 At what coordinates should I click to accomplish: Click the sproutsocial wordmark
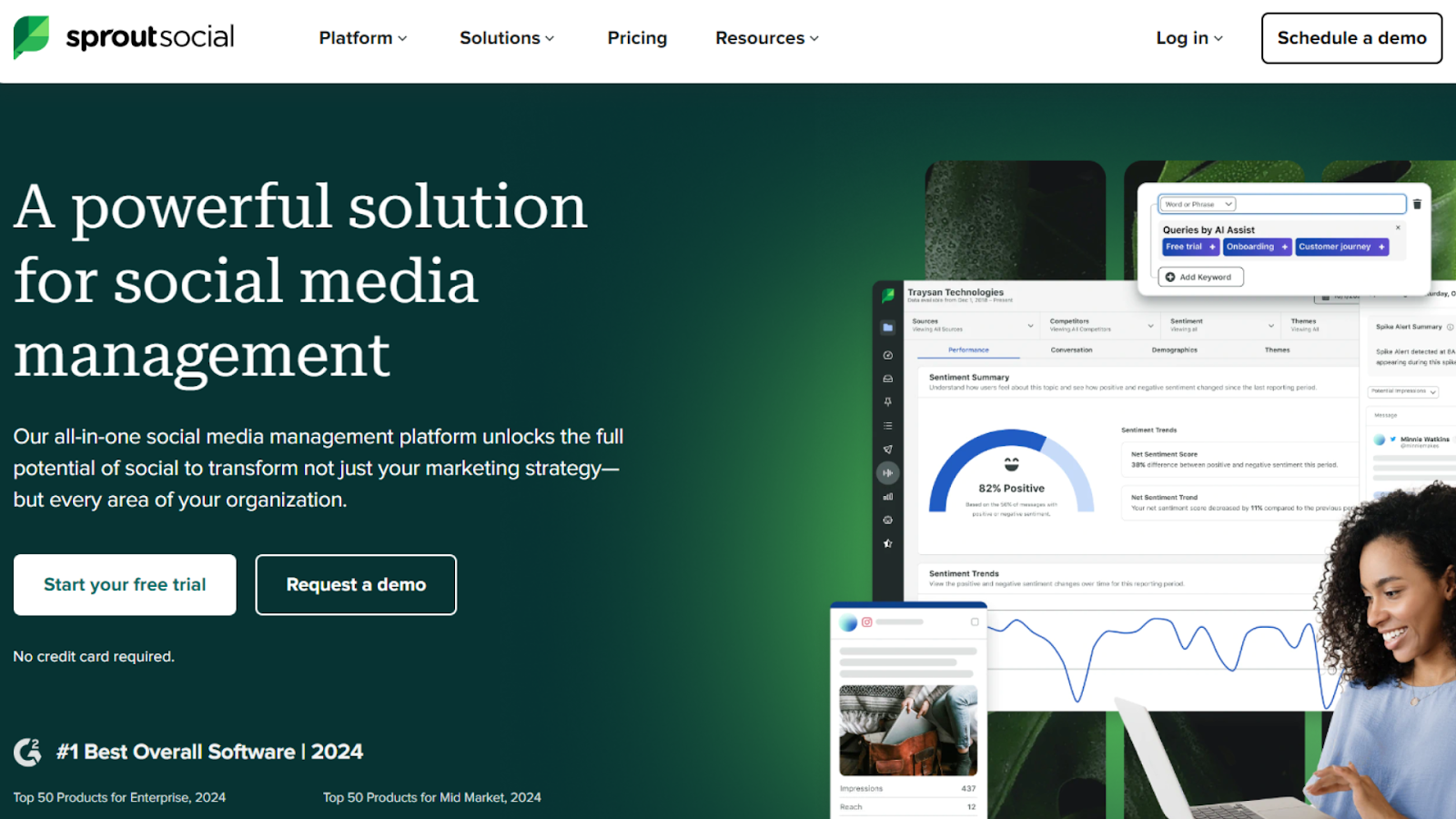tap(150, 37)
